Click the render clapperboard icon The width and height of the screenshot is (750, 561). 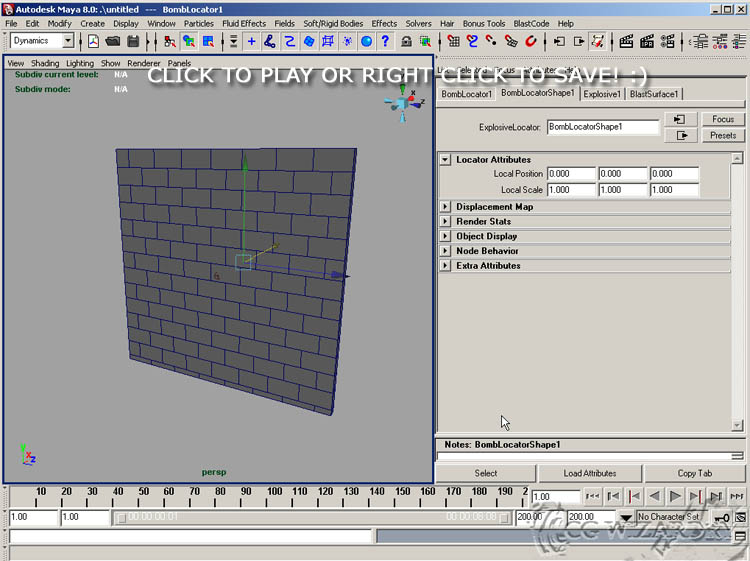(626, 41)
